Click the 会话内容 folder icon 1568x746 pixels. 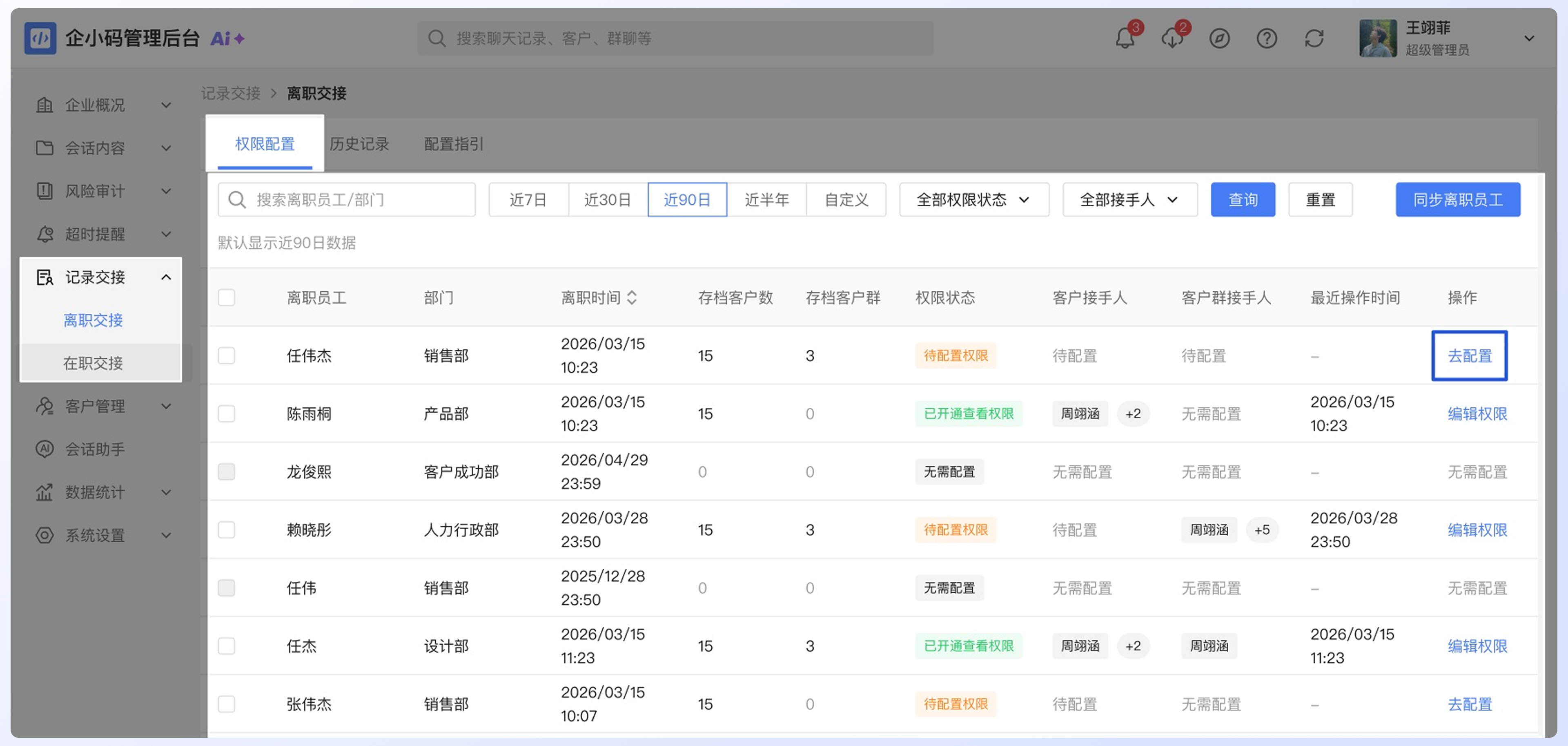tap(45, 148)
